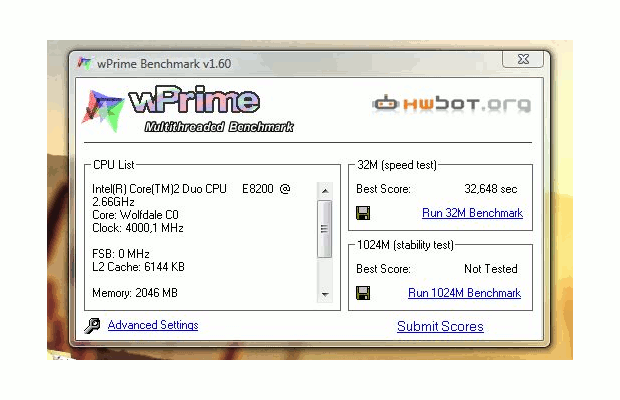Click the Intel Core2 Duo E8200 CPU name
Screen dimensions: 620x400
click(191, 195)
